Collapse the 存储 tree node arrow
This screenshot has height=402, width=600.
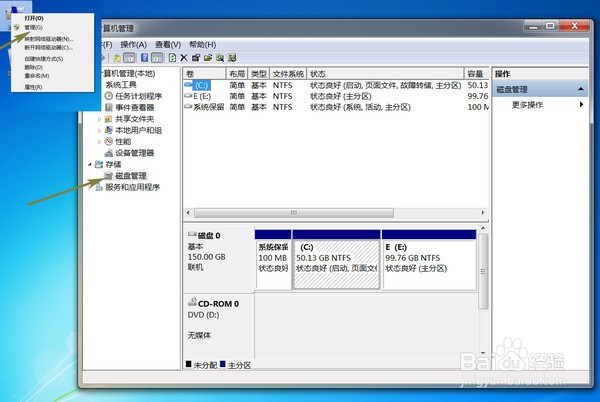[90, 164]
